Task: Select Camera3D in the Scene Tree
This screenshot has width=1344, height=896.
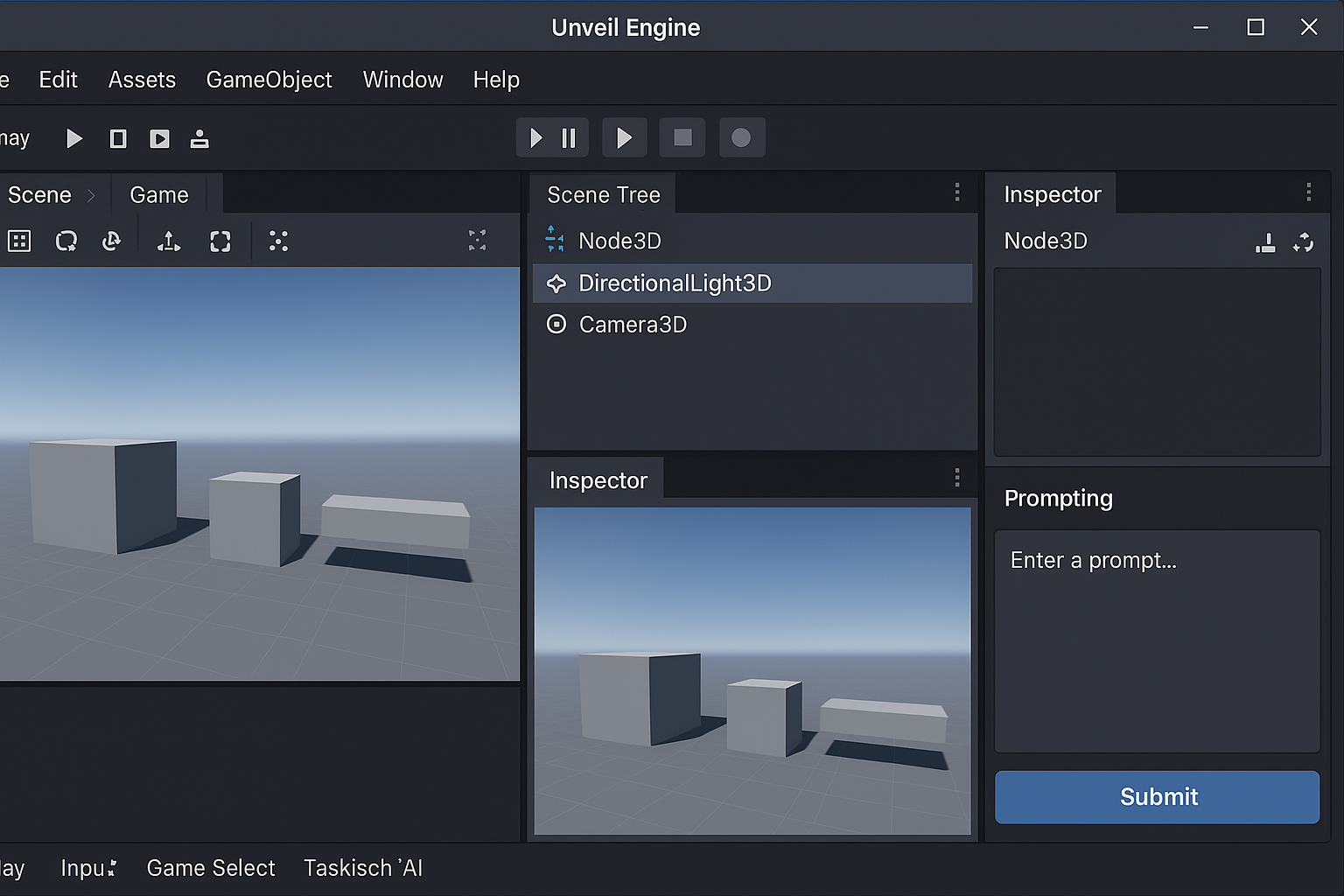Action: click(633, 325)
